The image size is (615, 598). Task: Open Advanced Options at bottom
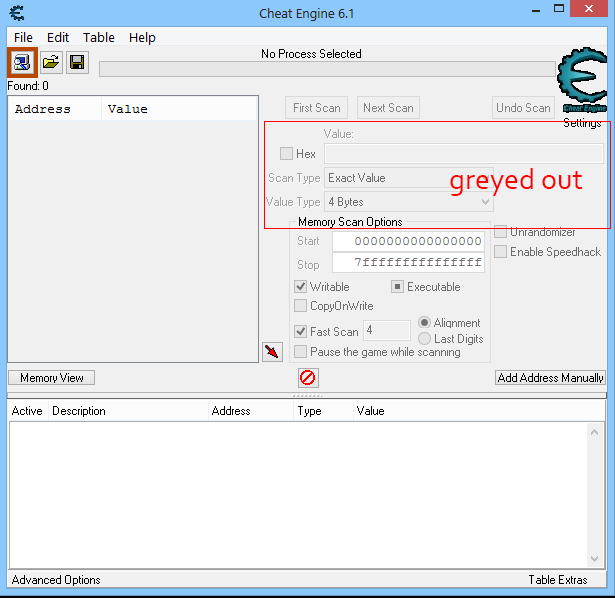tap(56, 580)
